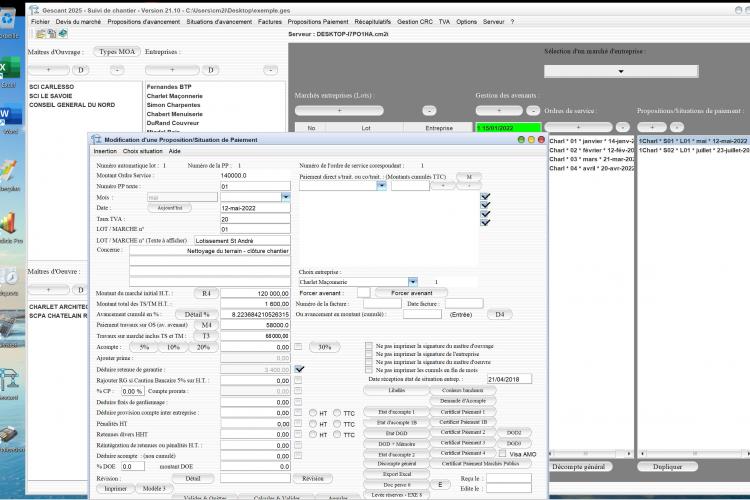This screenshot has height=500, width=750.
Task: Click the open-file folder toolbar icon
Action: tap(41, 33)
